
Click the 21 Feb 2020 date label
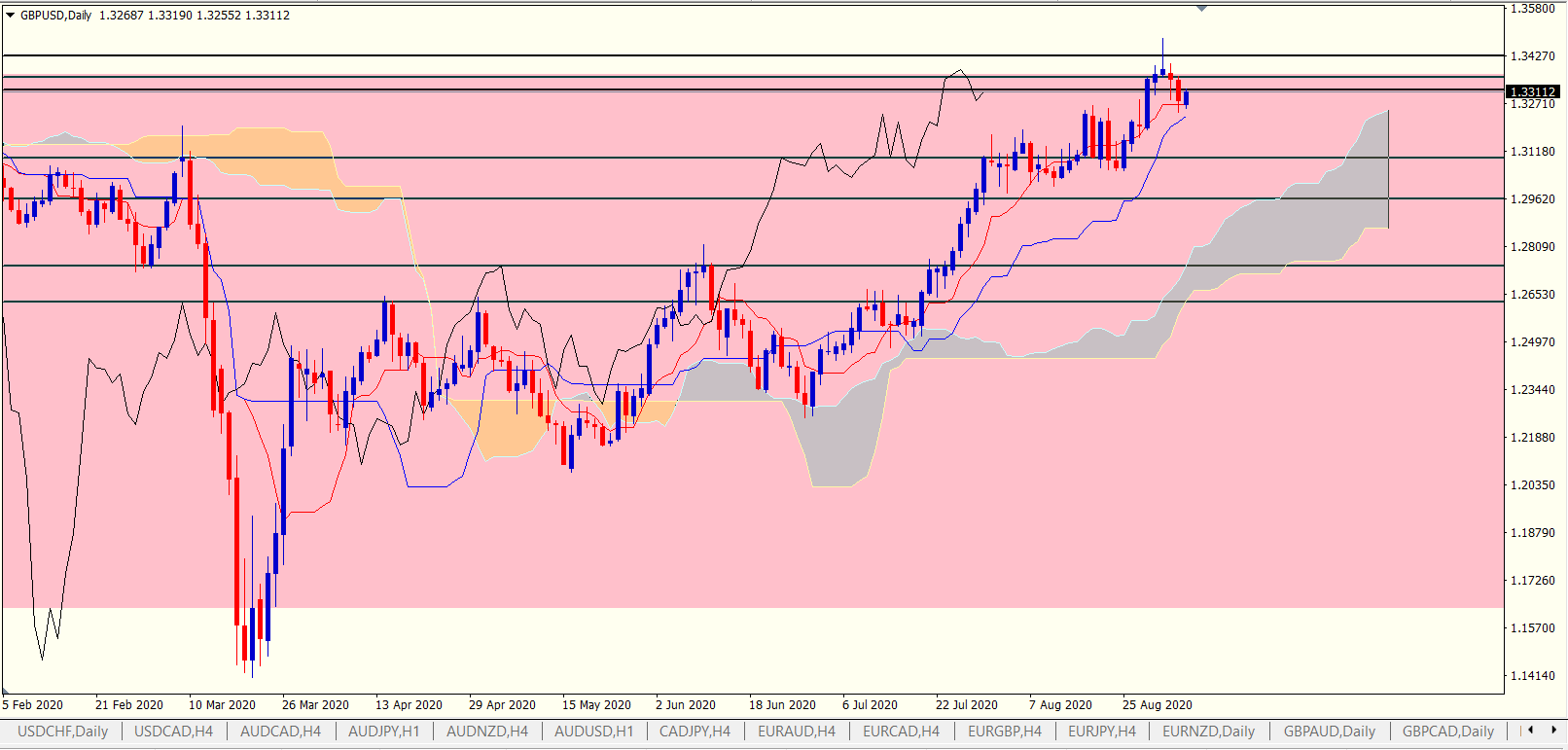[129, 705]
